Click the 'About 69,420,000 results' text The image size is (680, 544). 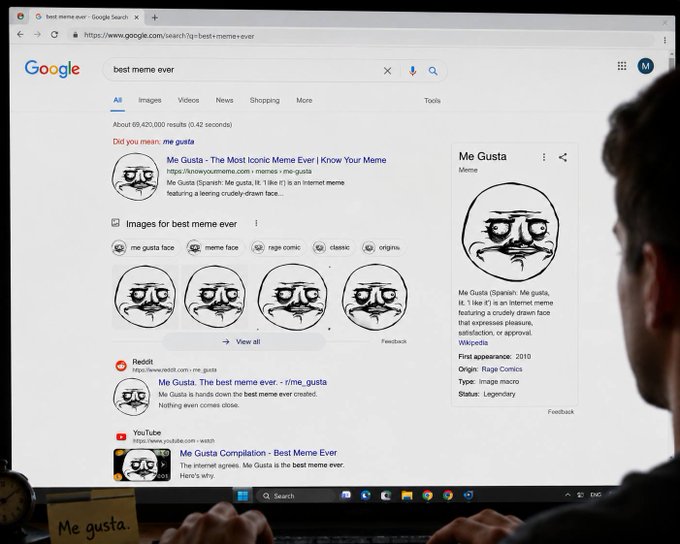click(x=172, y=125)
